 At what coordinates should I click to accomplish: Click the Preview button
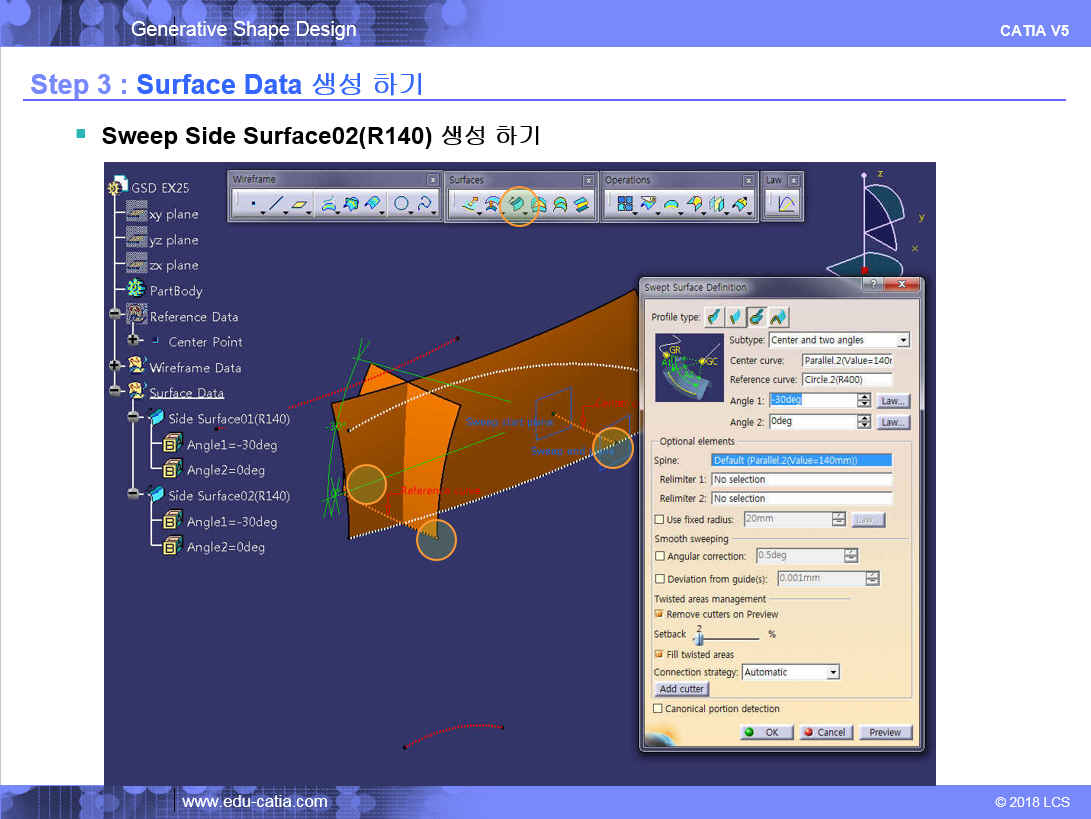885,732
